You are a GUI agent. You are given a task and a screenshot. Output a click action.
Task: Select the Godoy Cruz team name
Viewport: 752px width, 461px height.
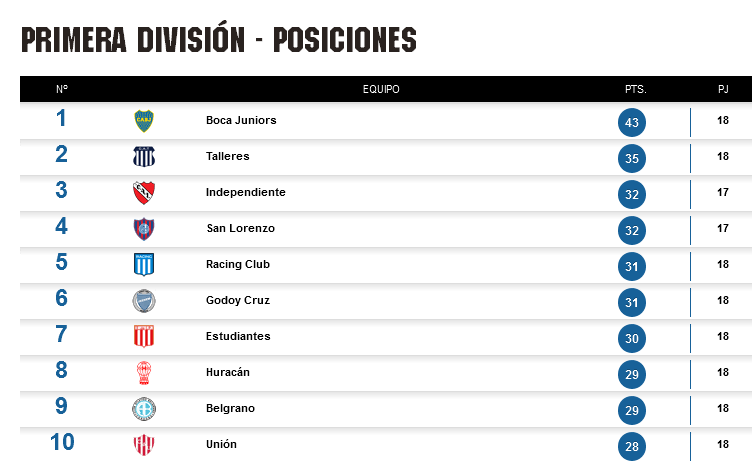pos(238,300)
